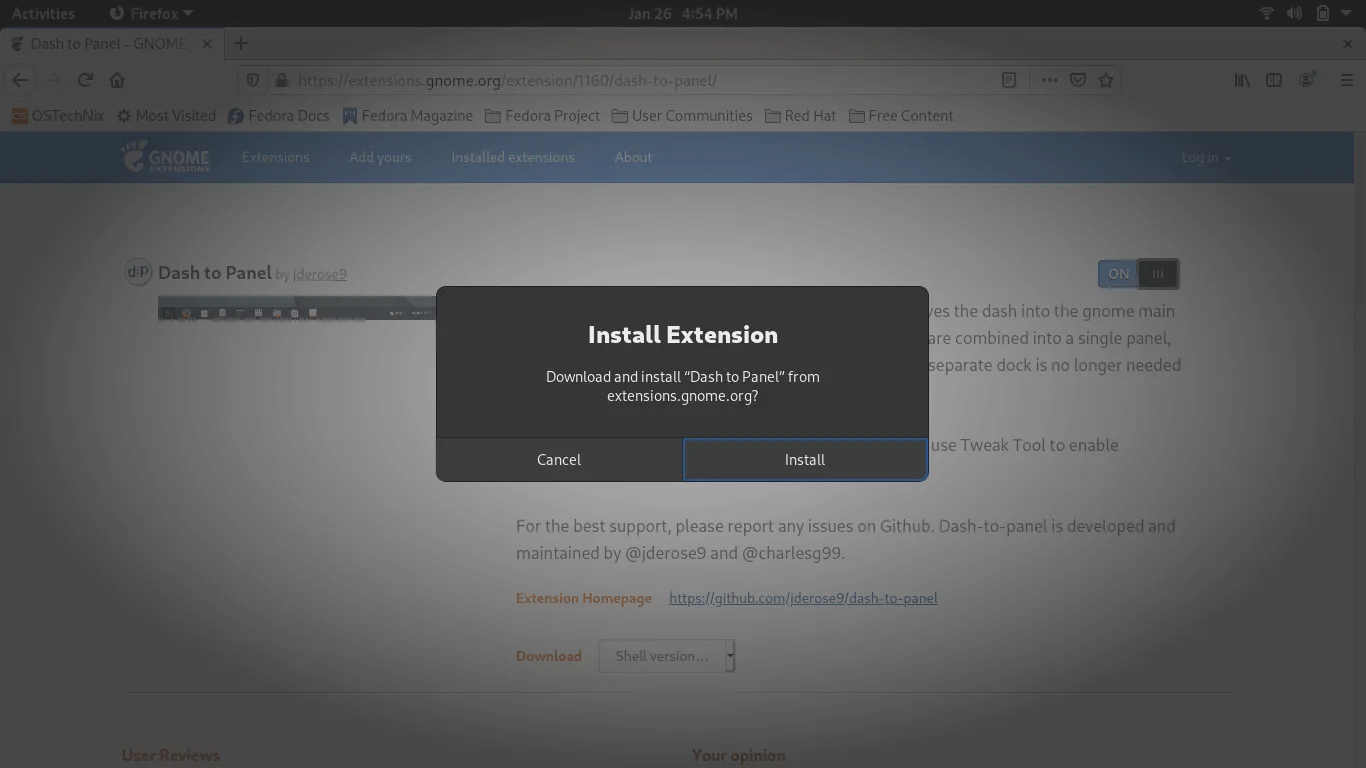Open the Firefox Account icon
The height and width of the screenshot is (768, 1366).
pyautogui.click(x=1307, y=80)
